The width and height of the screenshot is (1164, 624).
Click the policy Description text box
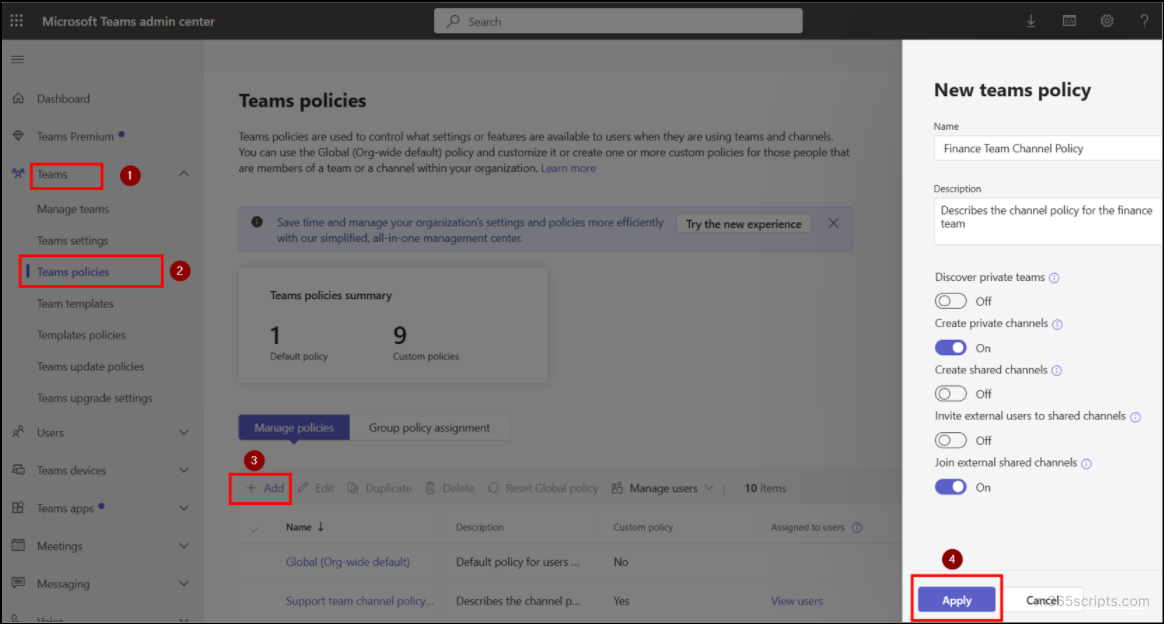pos(1048,221)
